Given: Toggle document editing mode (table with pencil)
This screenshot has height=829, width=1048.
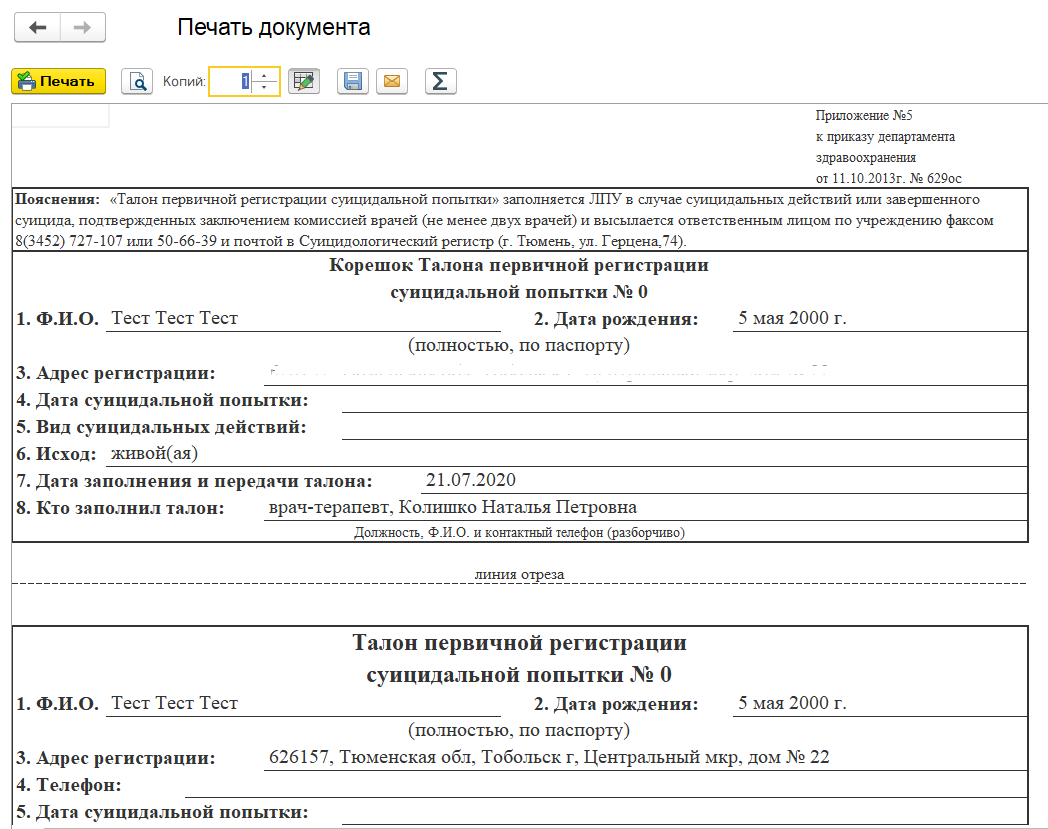Looking at the screenshot, I should 303,81.
